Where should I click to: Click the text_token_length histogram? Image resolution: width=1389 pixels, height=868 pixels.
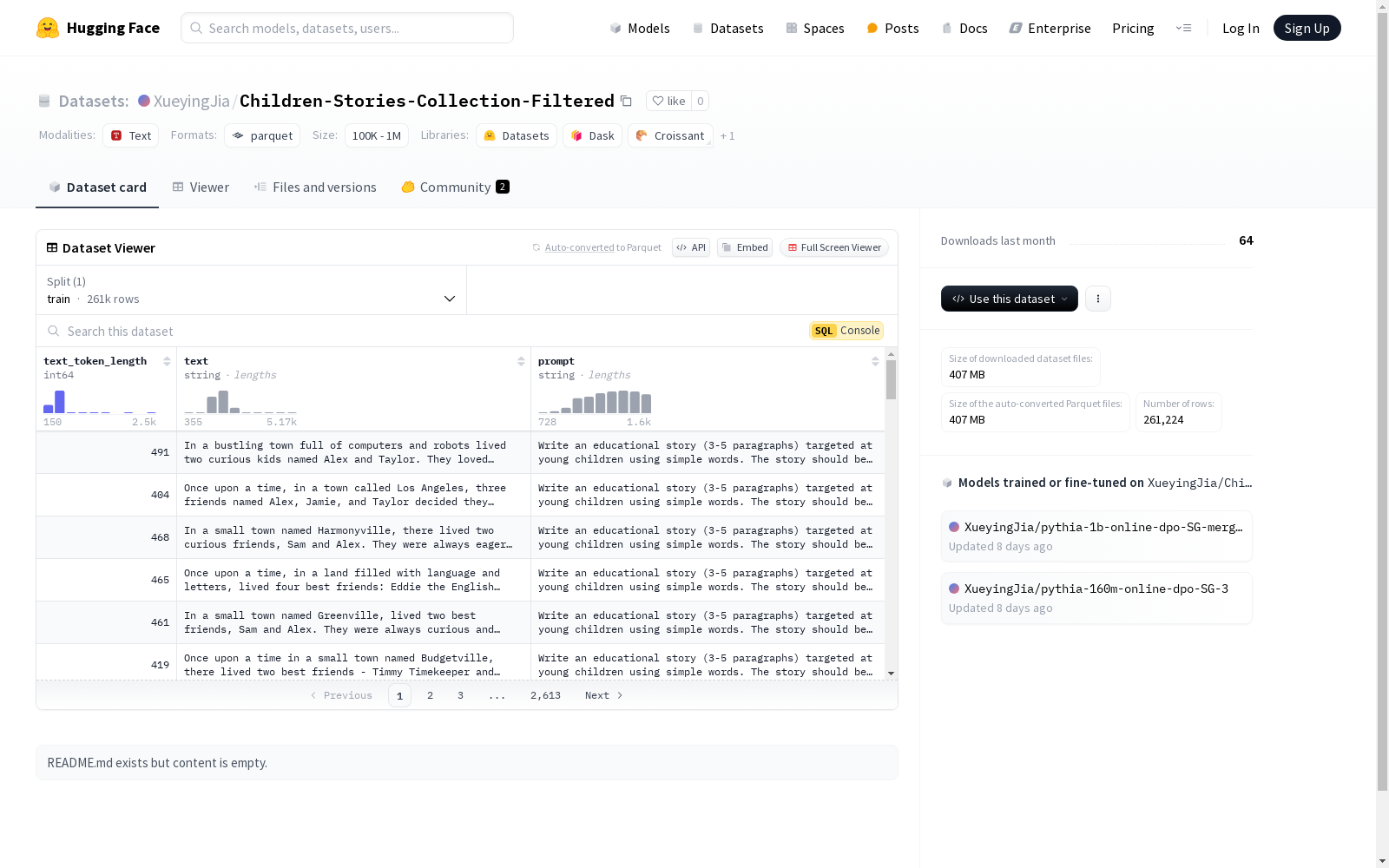[x=100, y=402]
